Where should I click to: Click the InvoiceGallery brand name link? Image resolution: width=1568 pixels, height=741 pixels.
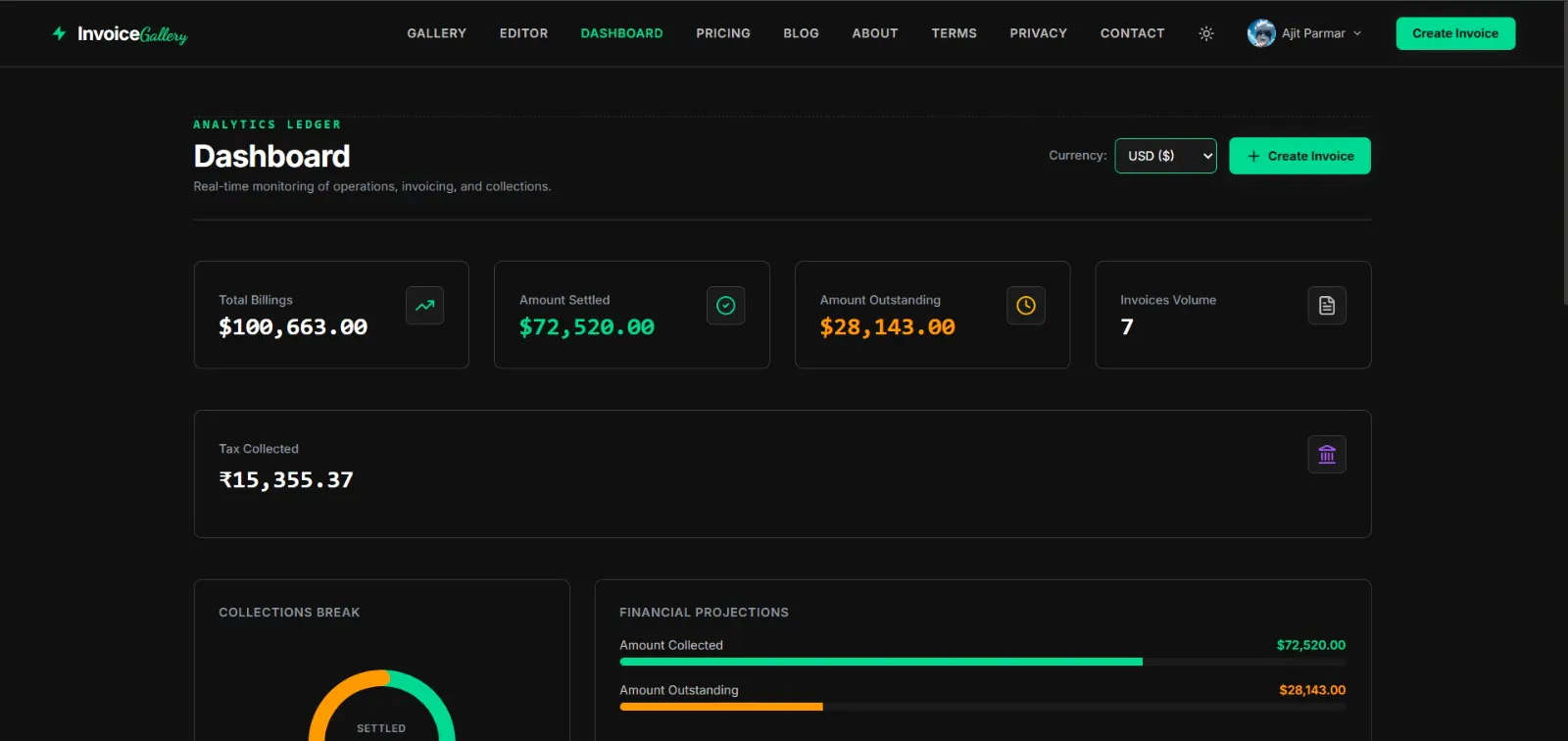[132, 34]
